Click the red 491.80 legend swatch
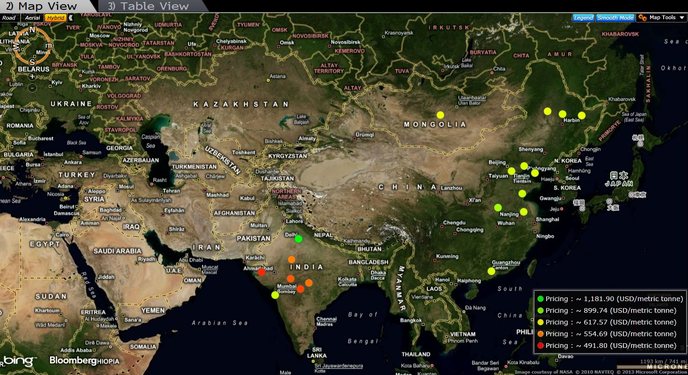This screenshot has height=375, width=688. 540,346
